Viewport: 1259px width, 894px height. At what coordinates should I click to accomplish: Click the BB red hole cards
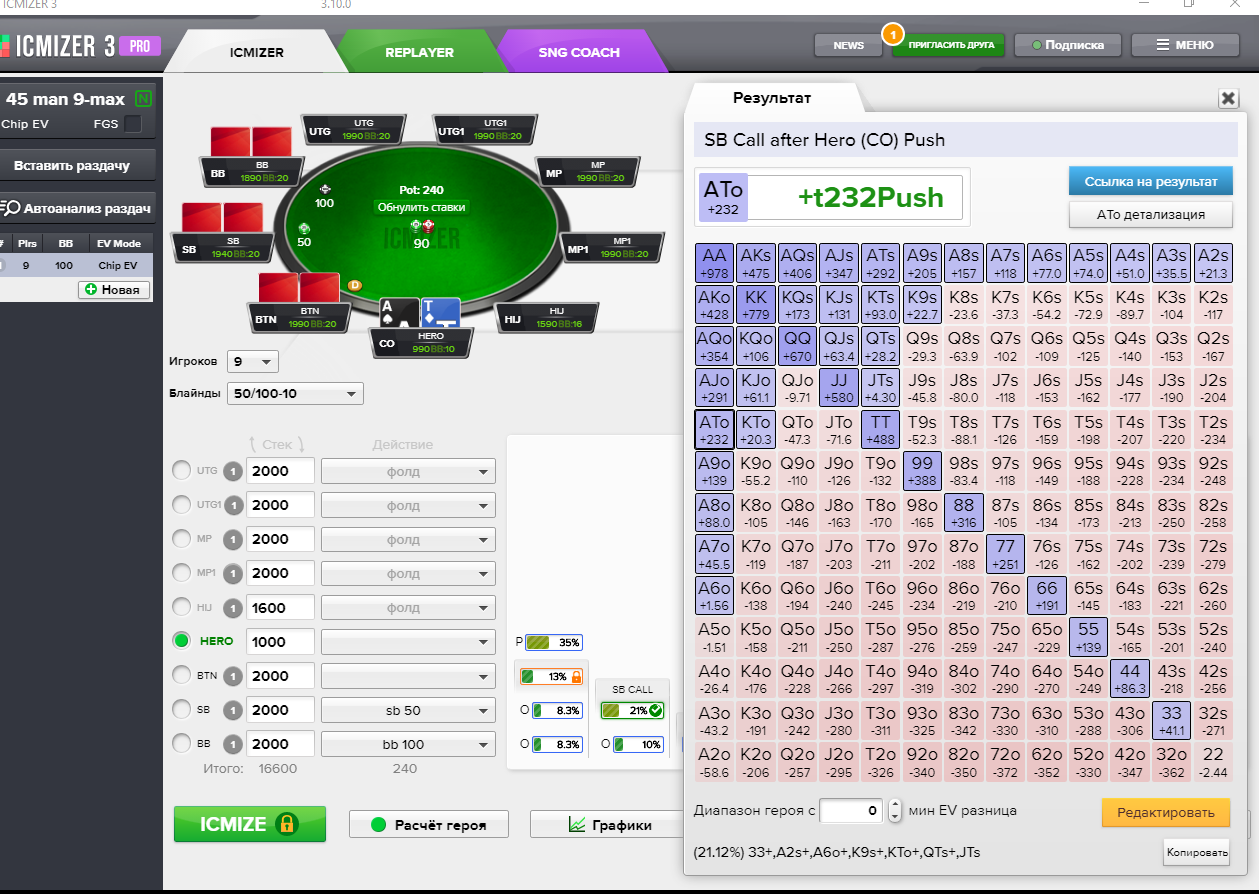coord(251,141)
